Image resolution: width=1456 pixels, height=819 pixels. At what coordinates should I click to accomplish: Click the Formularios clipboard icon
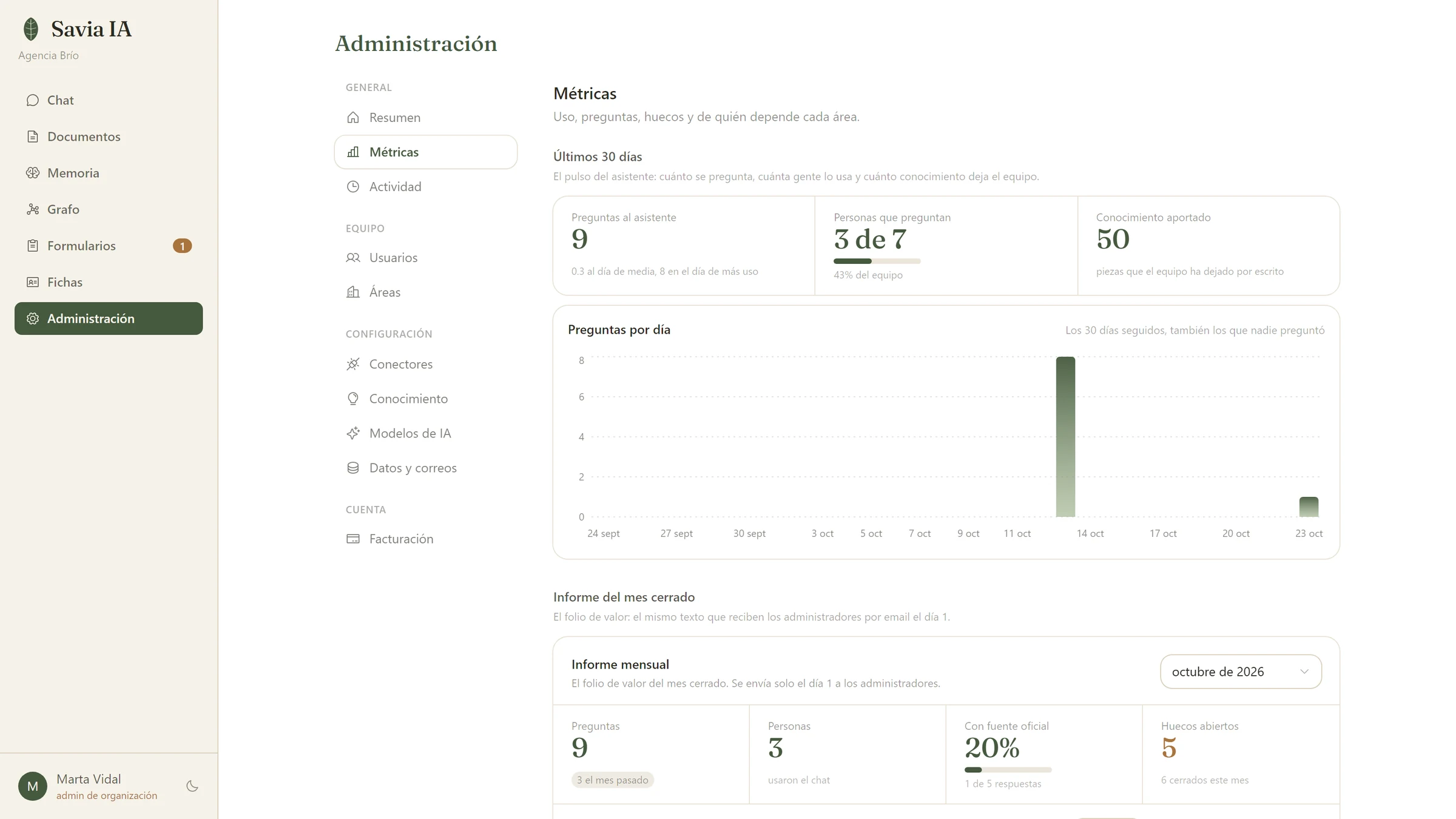(33, 246)
